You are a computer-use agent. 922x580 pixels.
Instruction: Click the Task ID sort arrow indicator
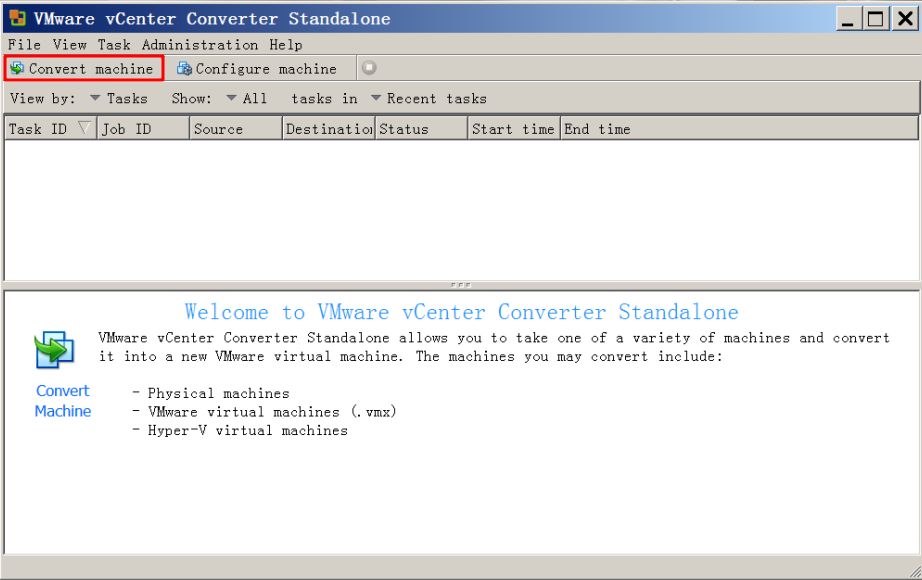pos(84,128)
